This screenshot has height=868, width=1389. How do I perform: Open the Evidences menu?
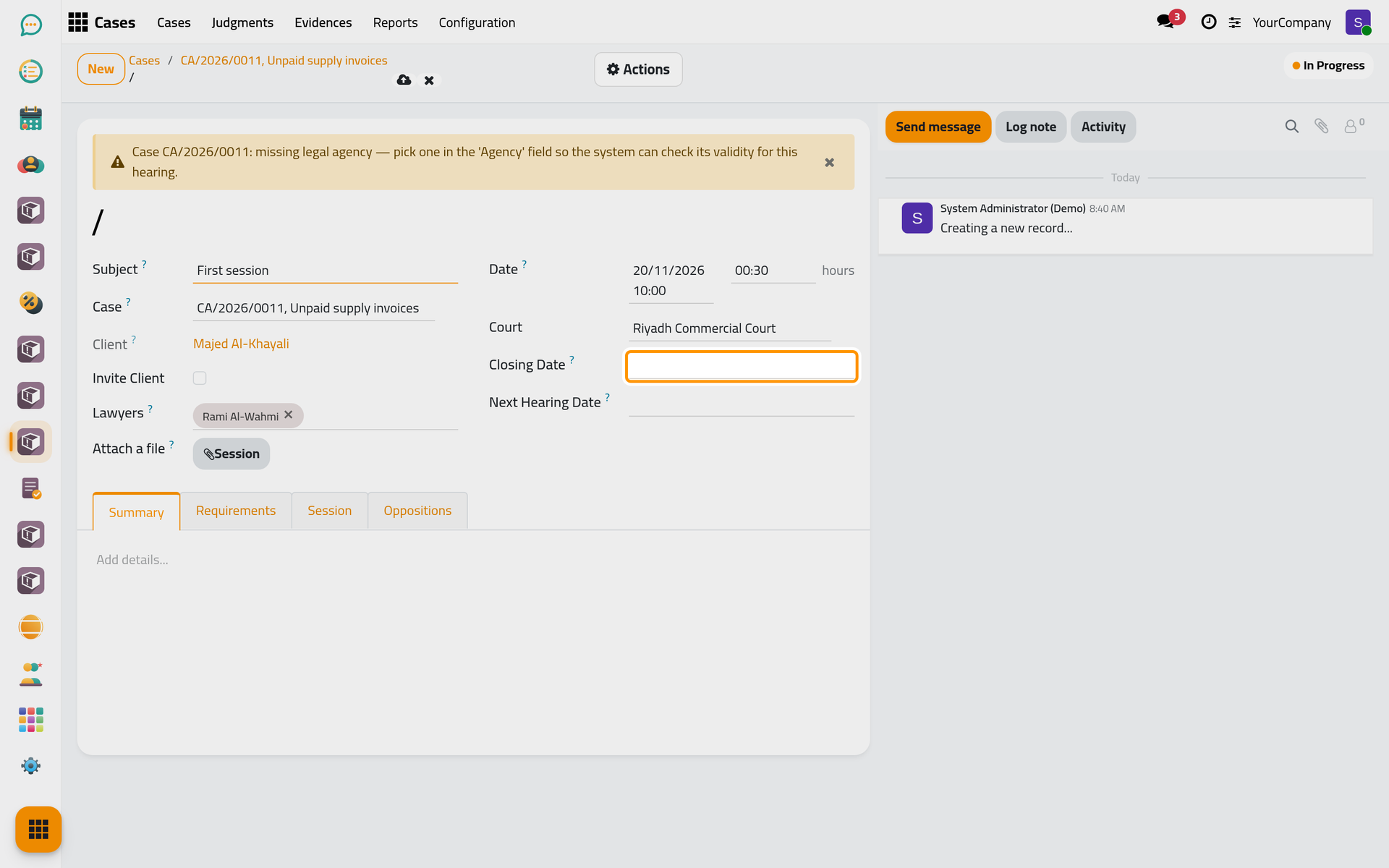pyautogui.click(x=323, y=22)
